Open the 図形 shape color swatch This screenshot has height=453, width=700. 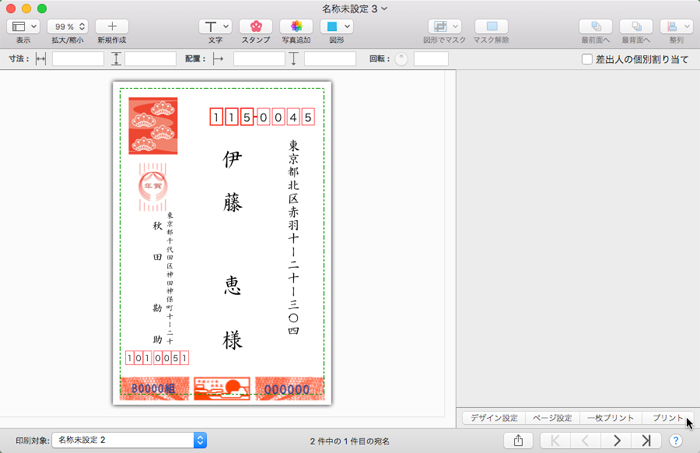(335, 26)
